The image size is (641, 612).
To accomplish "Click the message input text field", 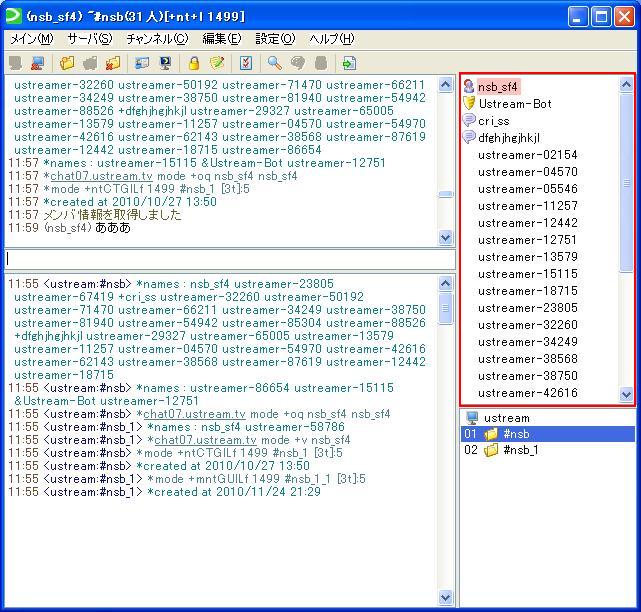I will pos(228,259).
